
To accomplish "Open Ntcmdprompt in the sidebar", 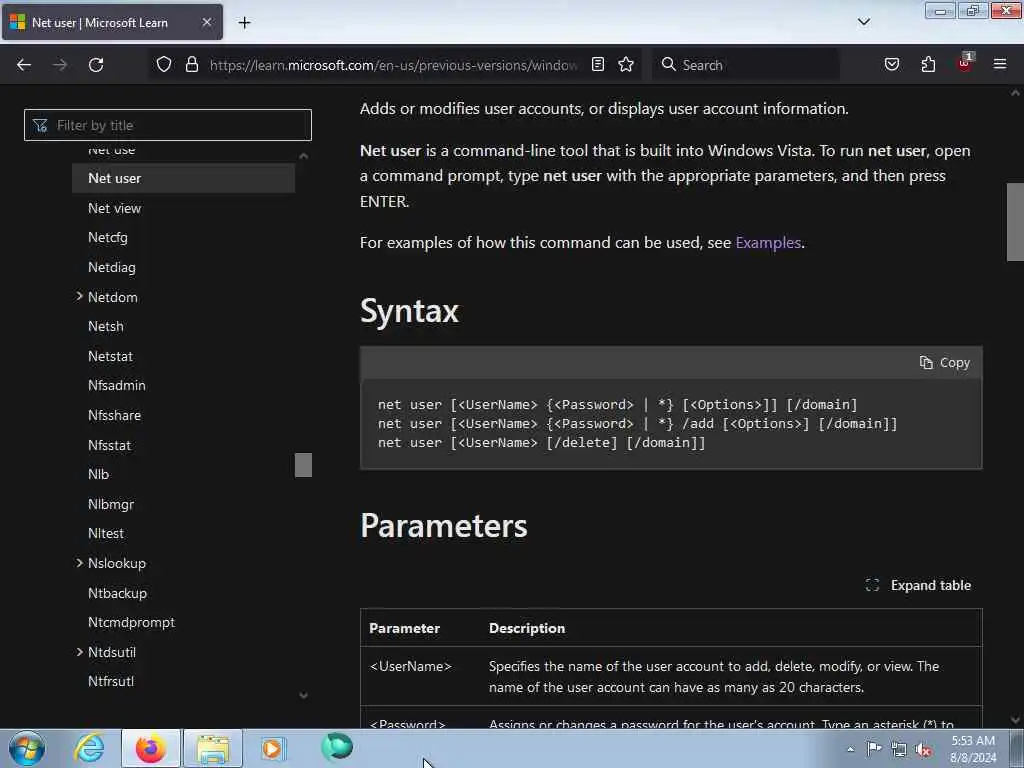I will [x=131, y=622].
